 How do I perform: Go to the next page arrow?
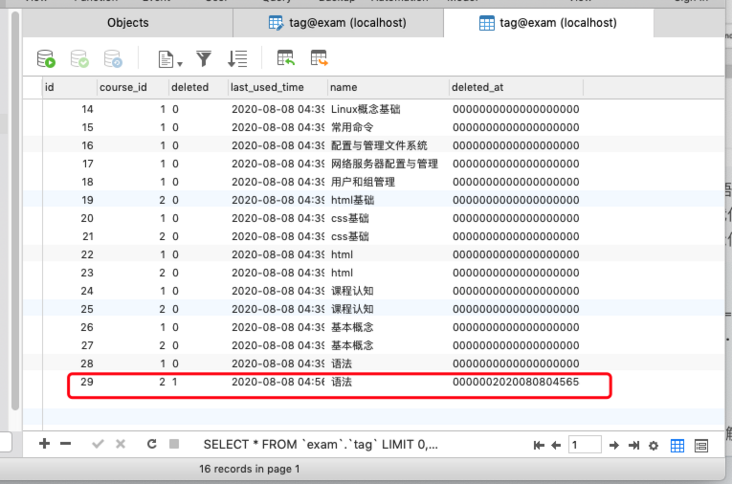[614, 445]
